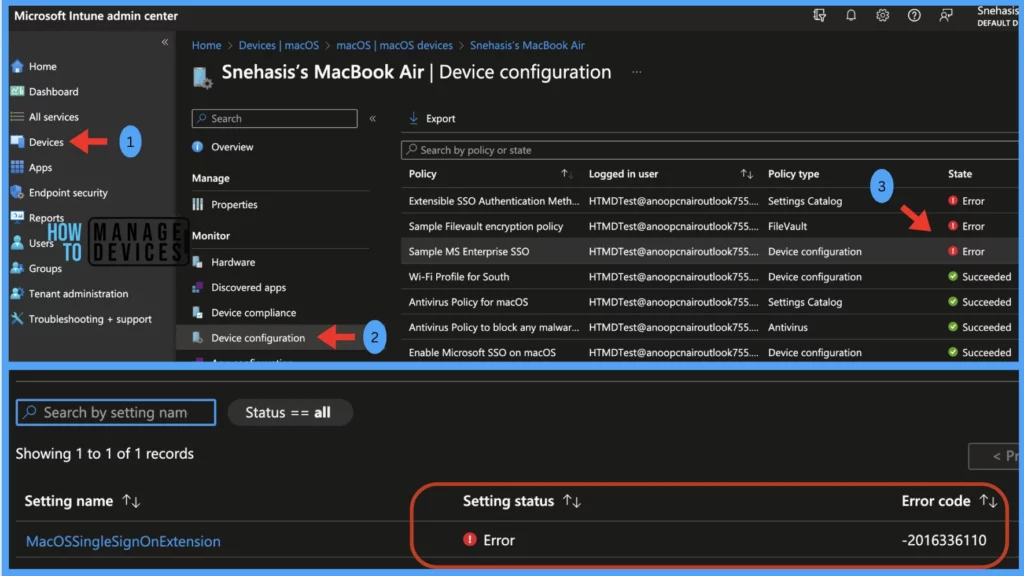1024x576 pixels.
Task: Click the State column header
Action: click(959, 174)
